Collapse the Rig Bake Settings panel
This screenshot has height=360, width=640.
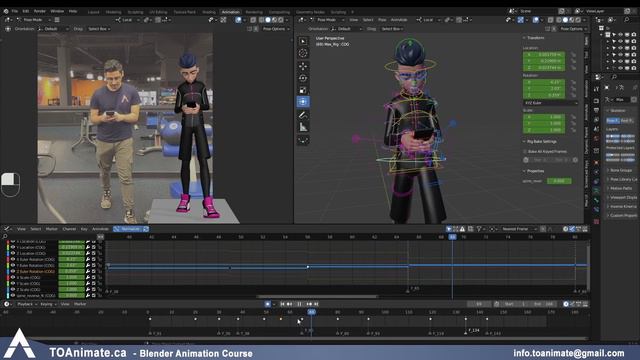tap(541, 142)
